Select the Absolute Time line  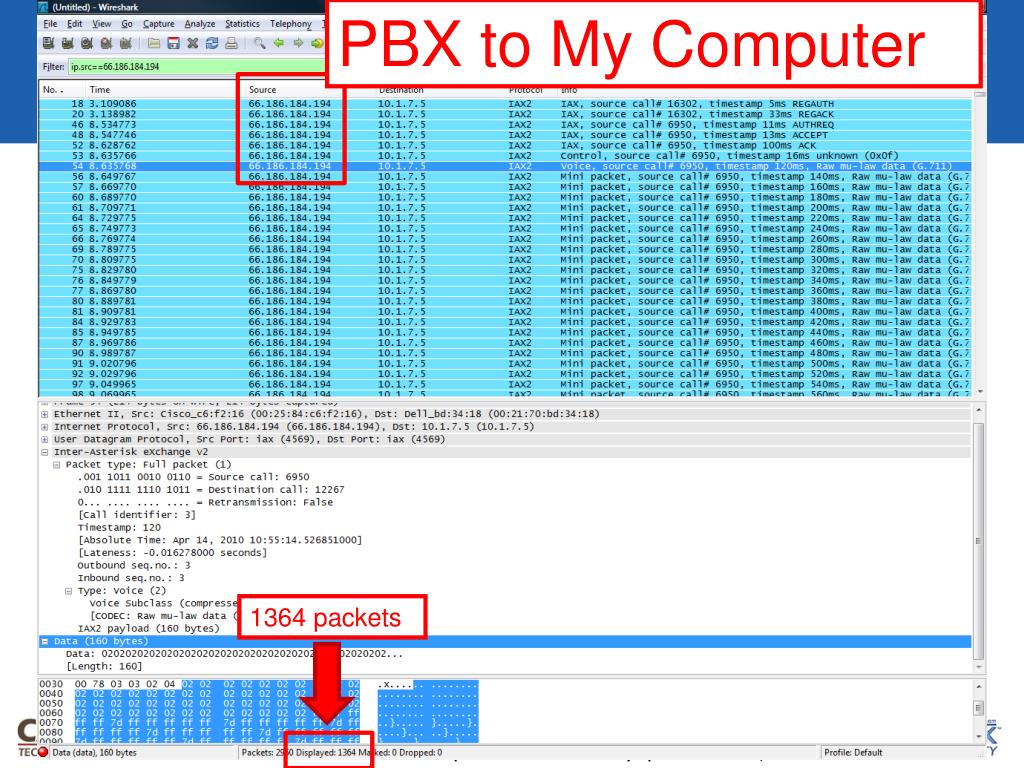click(219, 540)
